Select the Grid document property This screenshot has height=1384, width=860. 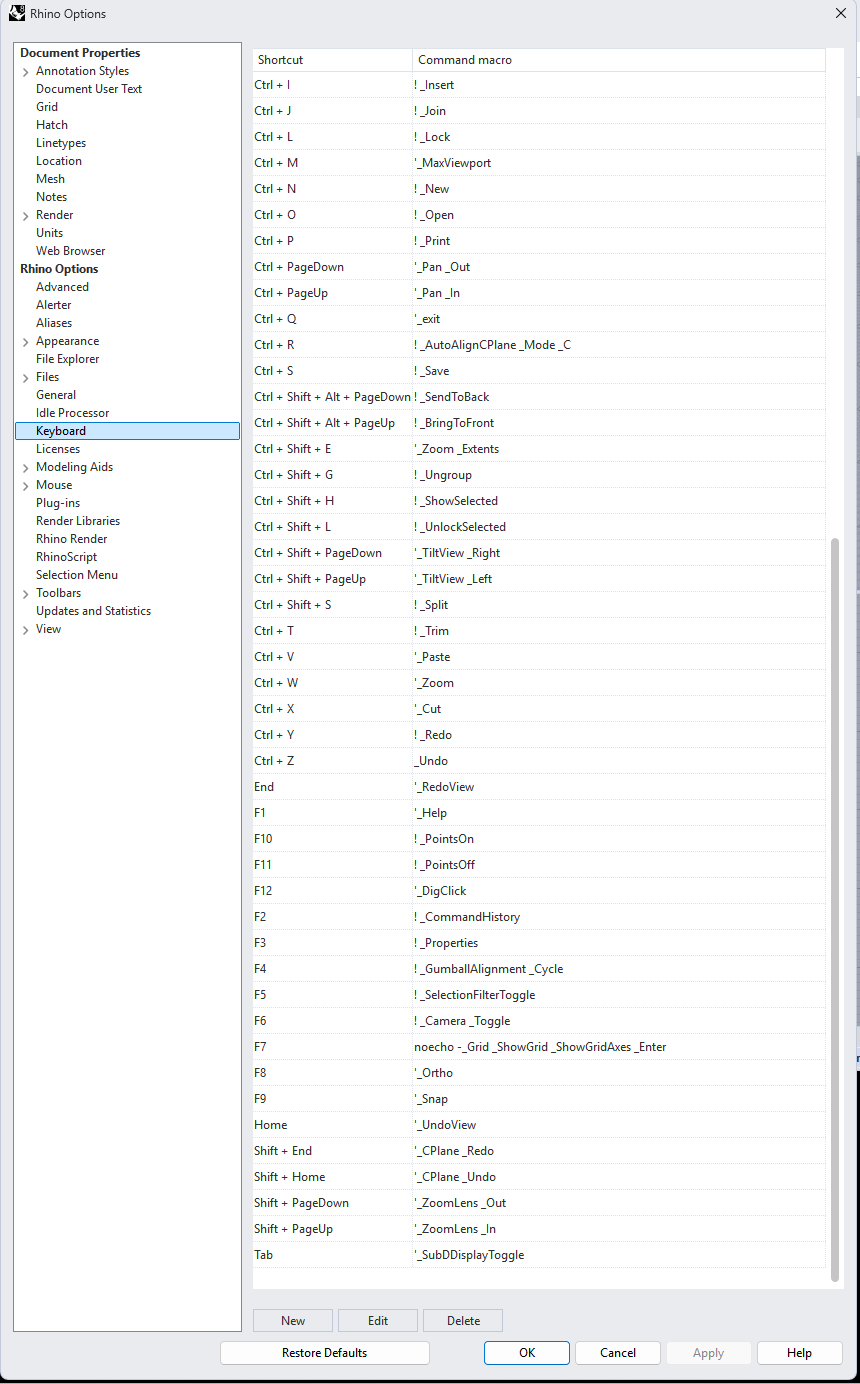point(46,106)
